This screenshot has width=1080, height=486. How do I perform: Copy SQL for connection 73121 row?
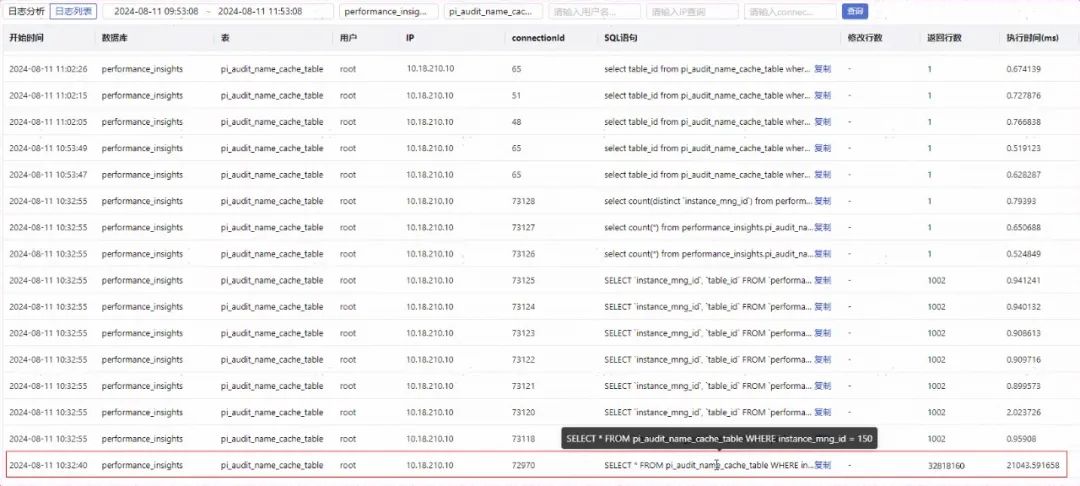coord(822,386)
